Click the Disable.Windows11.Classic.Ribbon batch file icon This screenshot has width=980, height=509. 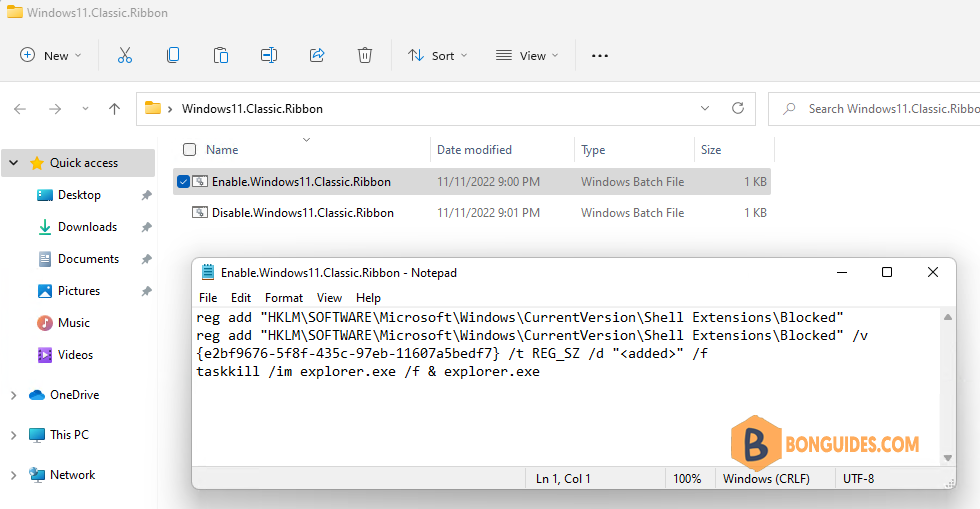[x=200, y=213]
